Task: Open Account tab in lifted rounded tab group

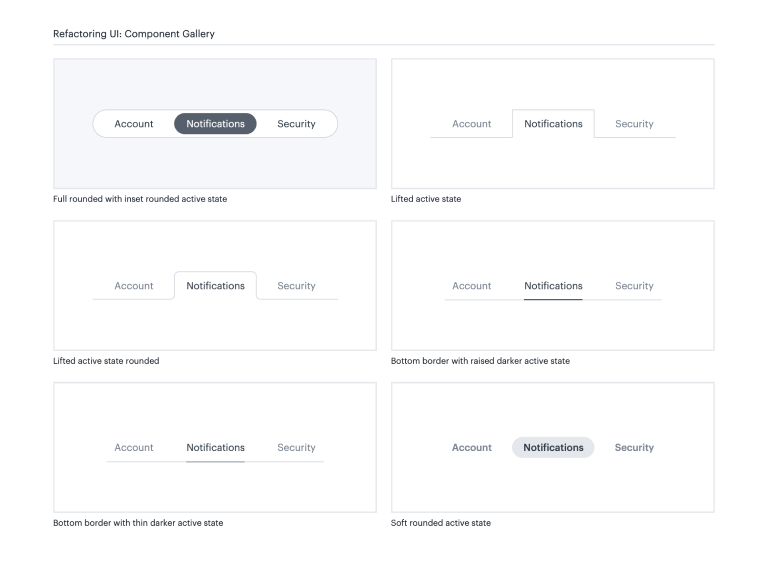Action: click(134, 286)
